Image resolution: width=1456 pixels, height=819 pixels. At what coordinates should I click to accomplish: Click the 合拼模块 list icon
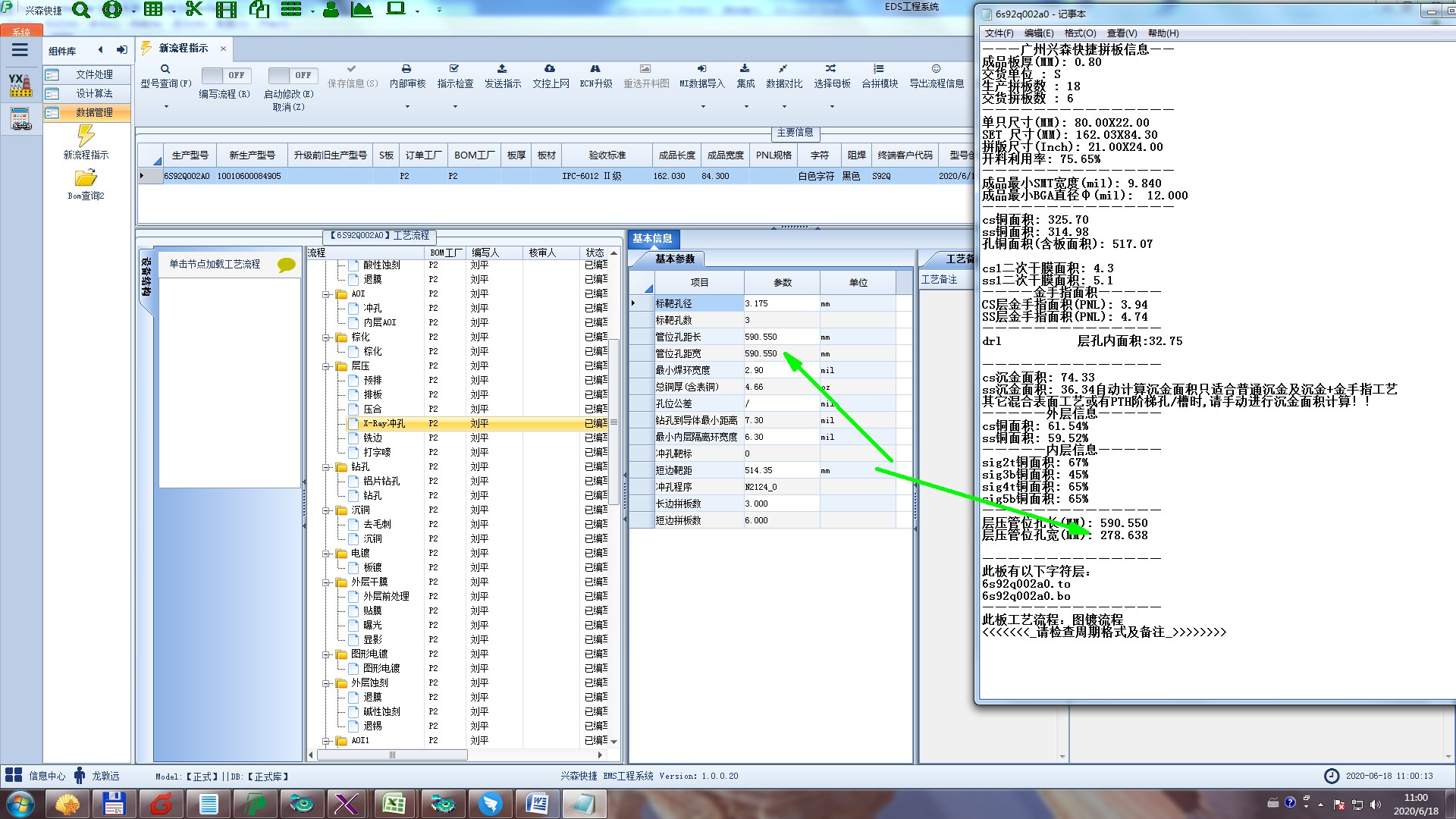879,69
